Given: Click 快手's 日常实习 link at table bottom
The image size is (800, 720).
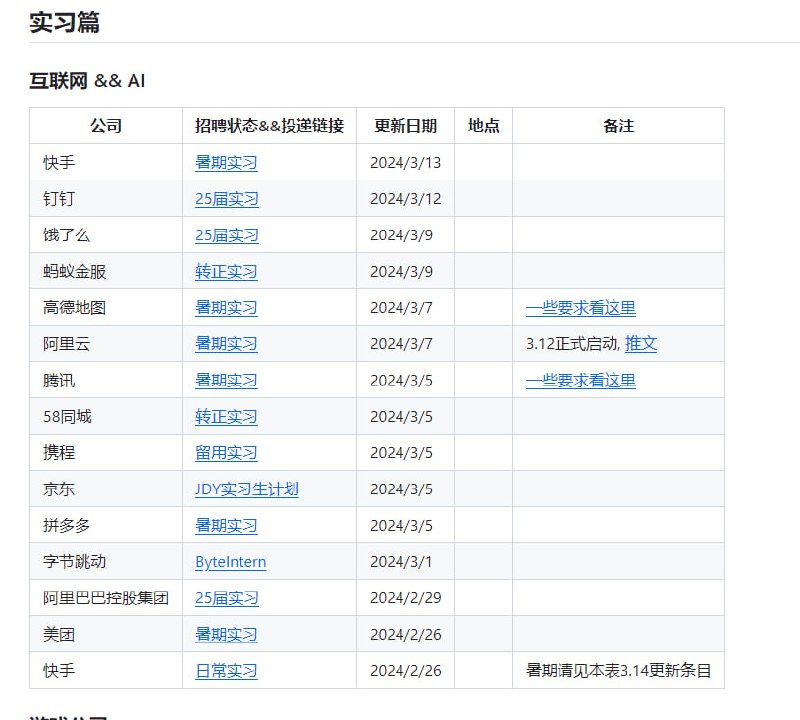Looking at the screenshot, I should (225, 670).
